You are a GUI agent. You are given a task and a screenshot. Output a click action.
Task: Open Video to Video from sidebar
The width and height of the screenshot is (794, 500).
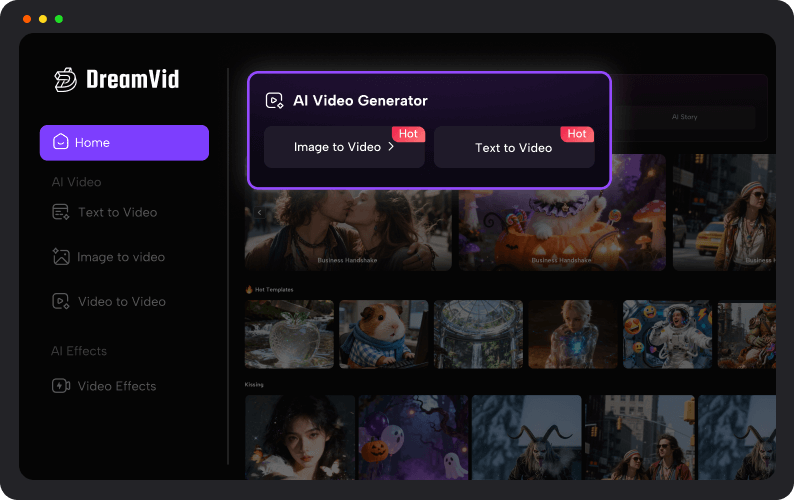pyautogui.click(x=121, y=301)
